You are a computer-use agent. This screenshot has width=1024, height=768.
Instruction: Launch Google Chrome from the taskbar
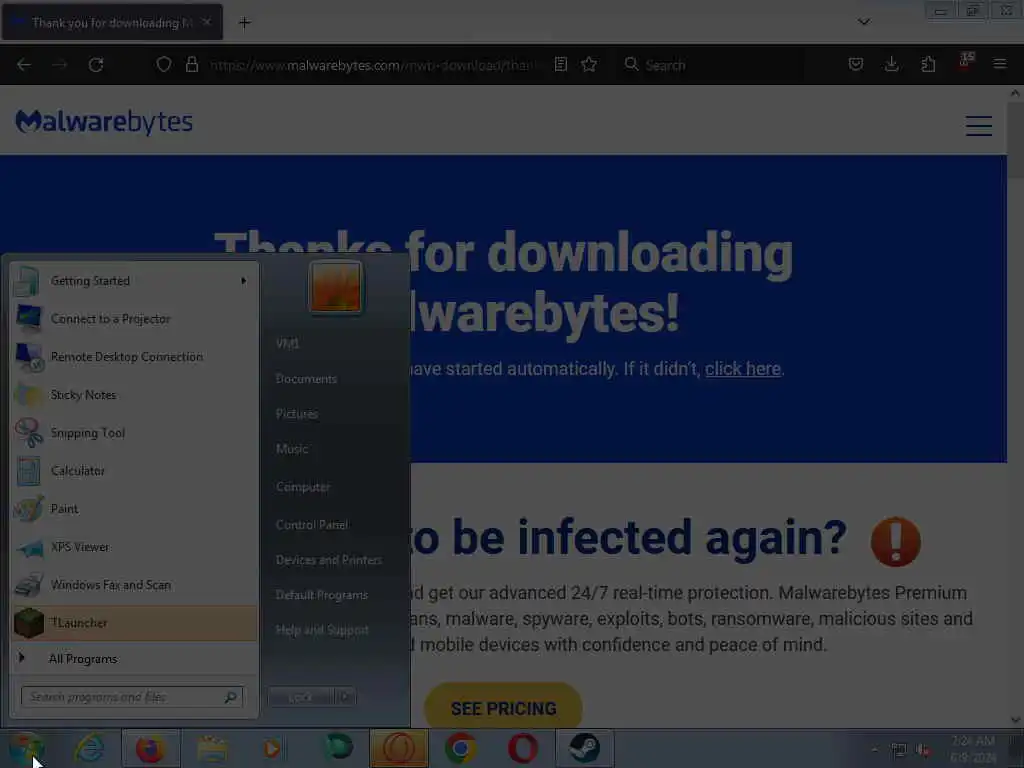(461, 748)
